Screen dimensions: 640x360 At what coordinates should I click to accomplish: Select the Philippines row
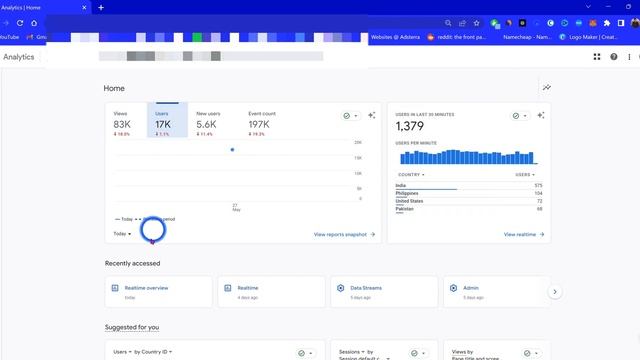pyautogui.click(x=469, y=193)
